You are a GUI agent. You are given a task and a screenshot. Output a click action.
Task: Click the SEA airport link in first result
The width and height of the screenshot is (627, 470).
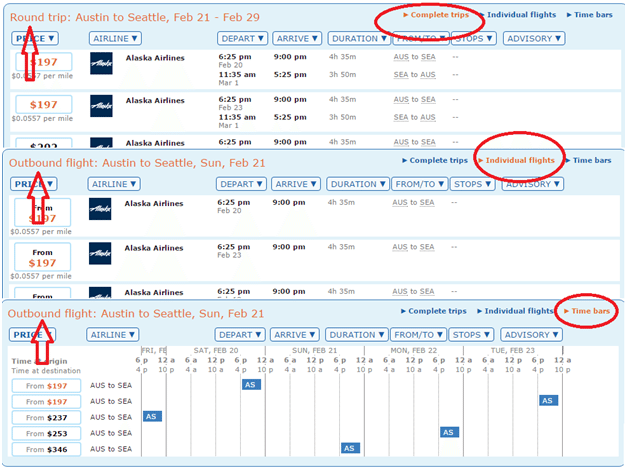pyautogui.click(x=428, y=57)
